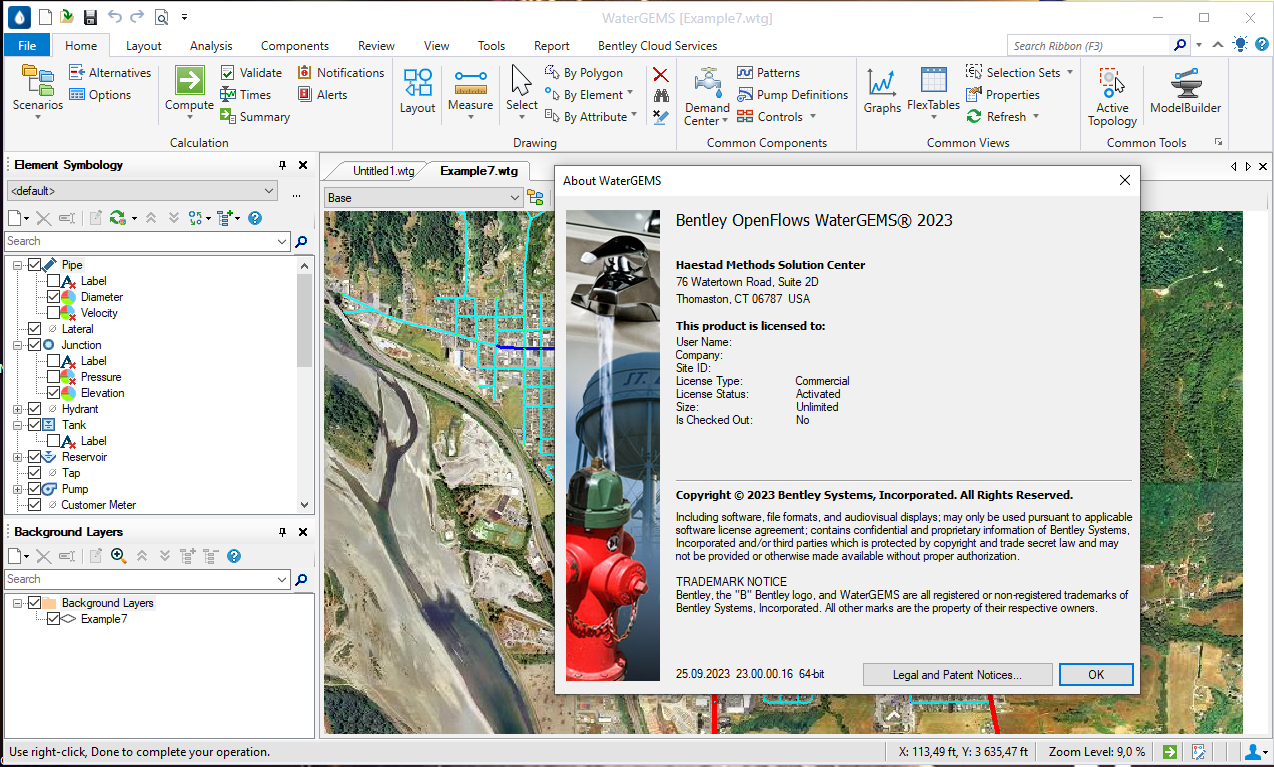Switch to the Analysis ribbon tab
Image resolution: width=1274 pixels, height=767 pixels.
click(211, 46)
